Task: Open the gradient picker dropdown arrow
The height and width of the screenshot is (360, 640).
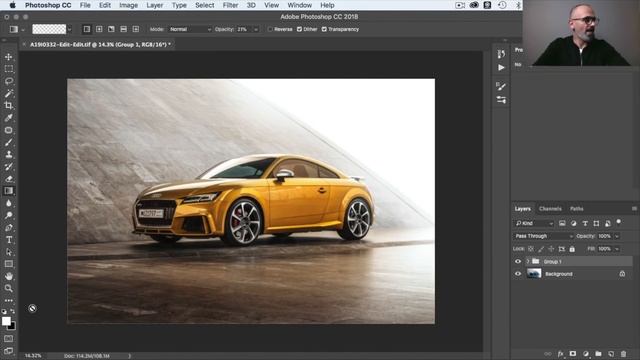Action: [69, 29]
